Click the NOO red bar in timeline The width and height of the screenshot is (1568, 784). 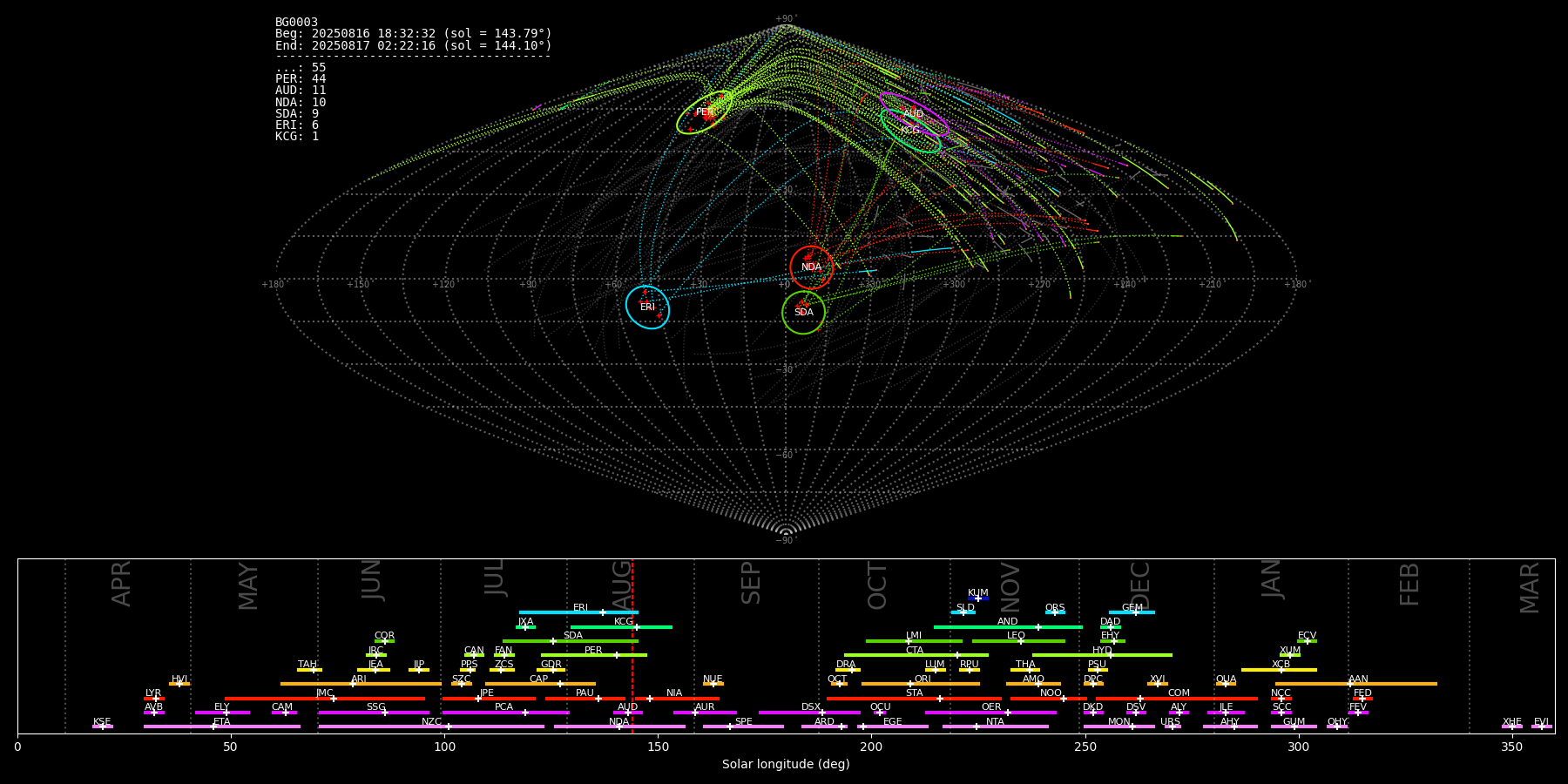(x=1049, y=699)
